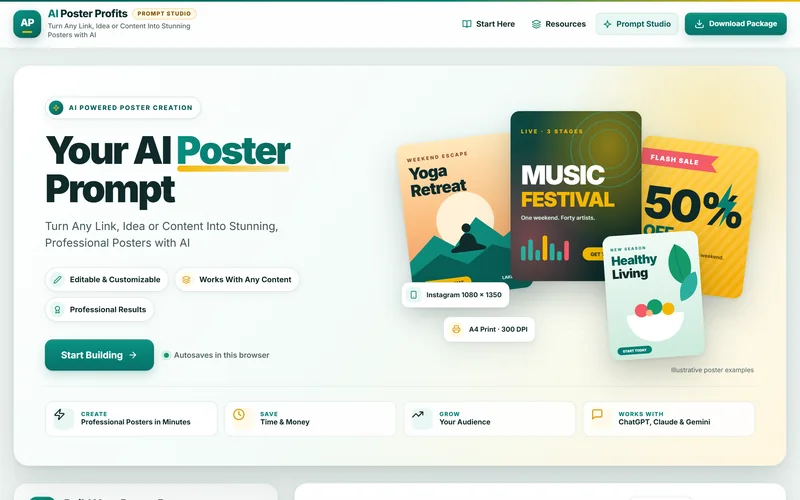The width and height of the screenshot is (800, 500).
Task: Select the Prompt Studio nav item
Action: [637, 24]
